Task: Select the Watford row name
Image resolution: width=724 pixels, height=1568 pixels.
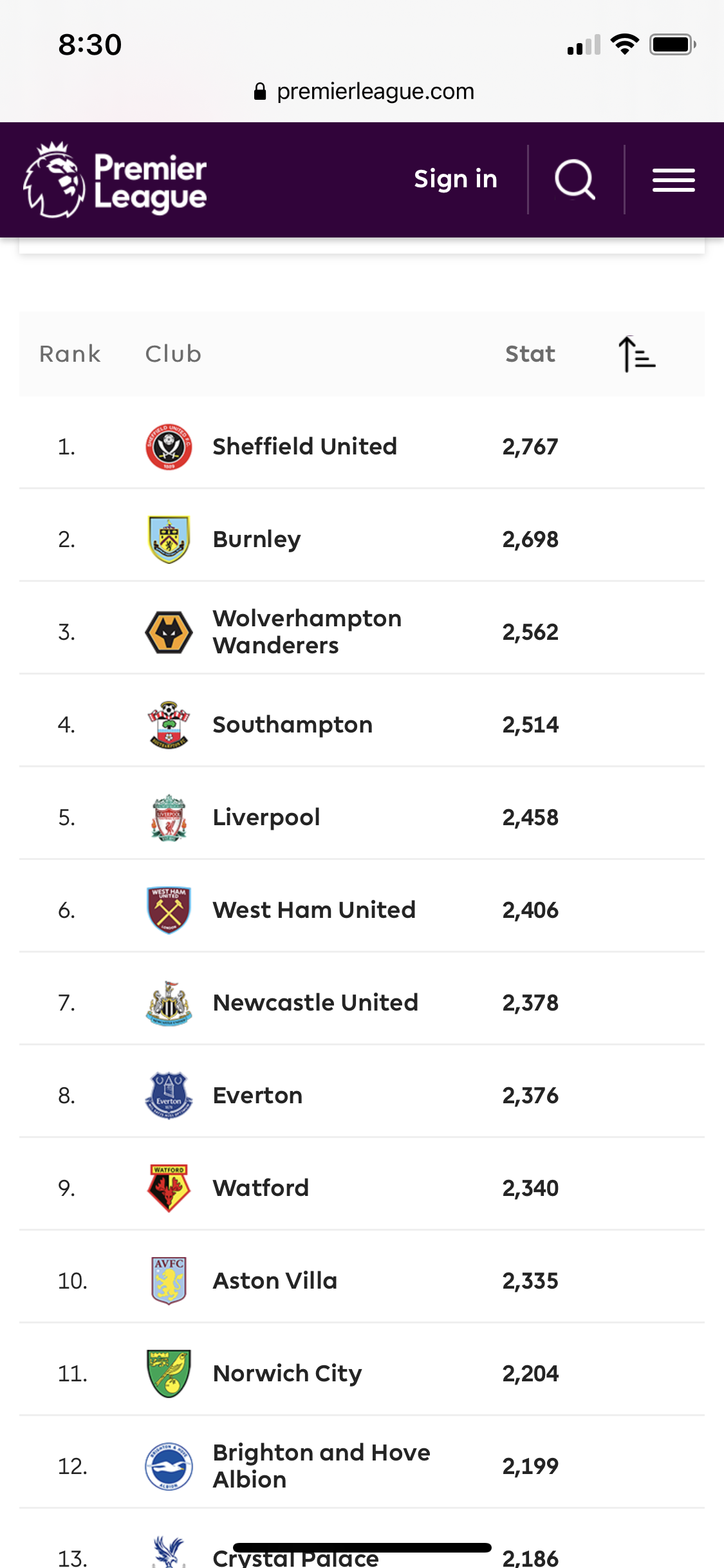Action: [x=261, y=1188]
